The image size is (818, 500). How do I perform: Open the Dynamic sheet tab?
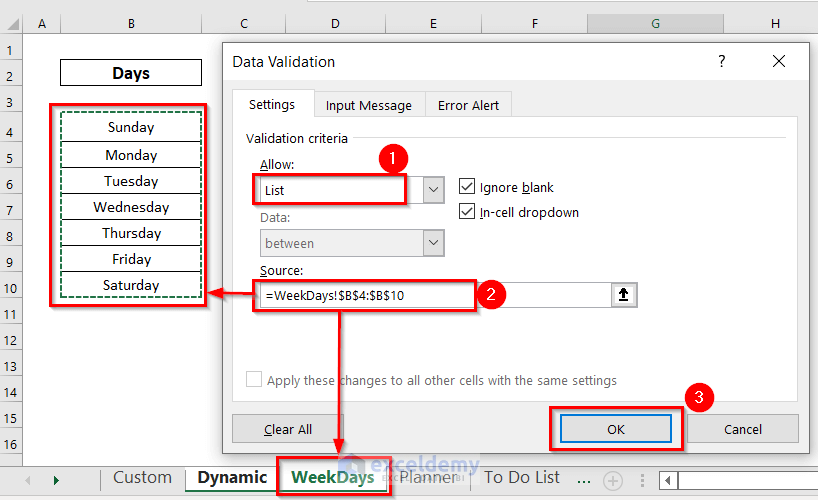click(232, 478)
